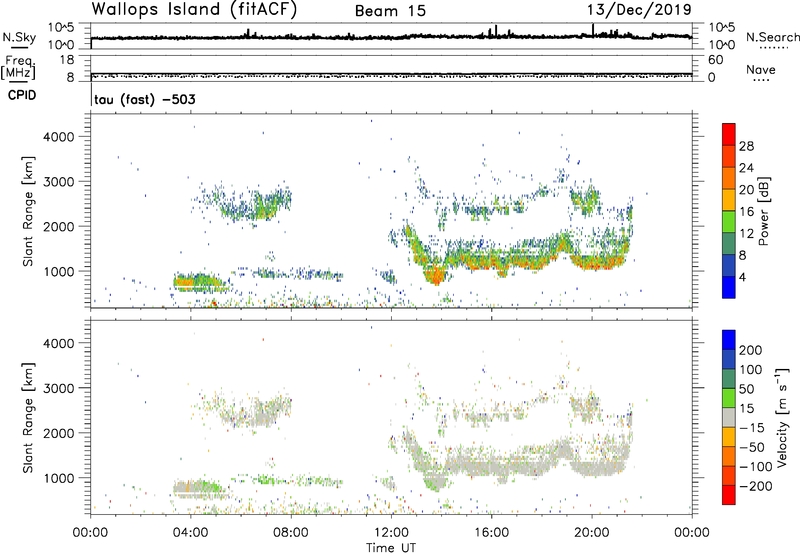800x554 pixels.
Task: Click the "08:00" time axis label
Action: [x=291, y=533]
